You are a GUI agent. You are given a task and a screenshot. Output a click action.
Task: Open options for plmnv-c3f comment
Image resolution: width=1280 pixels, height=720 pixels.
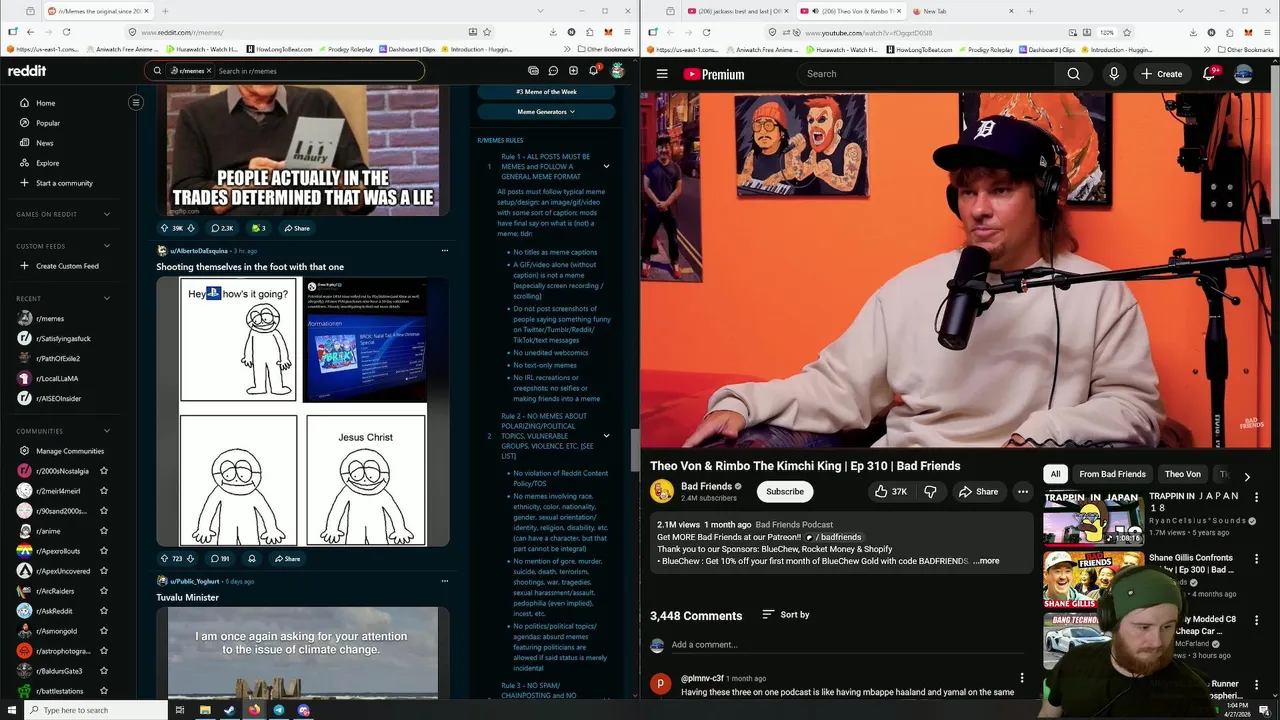pyautogui.click(x=1021, y=678)
